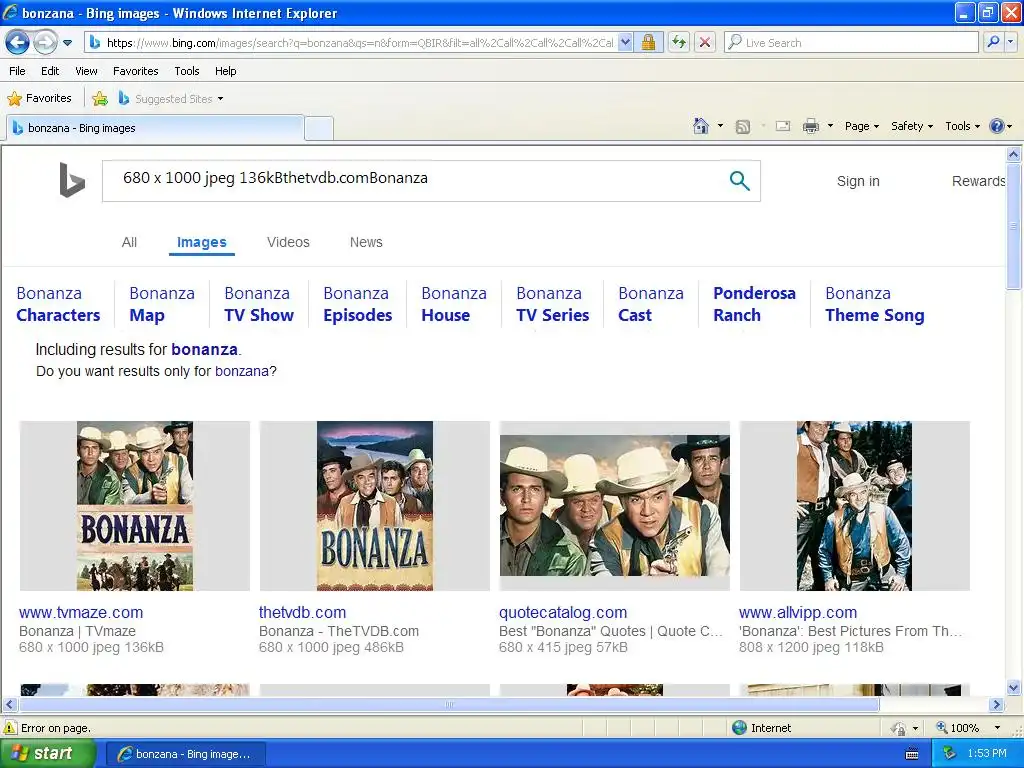Screen dimensions: 1024x768
Task: Click vertical scrollbar up arrow
Action: pos(1014,154)
